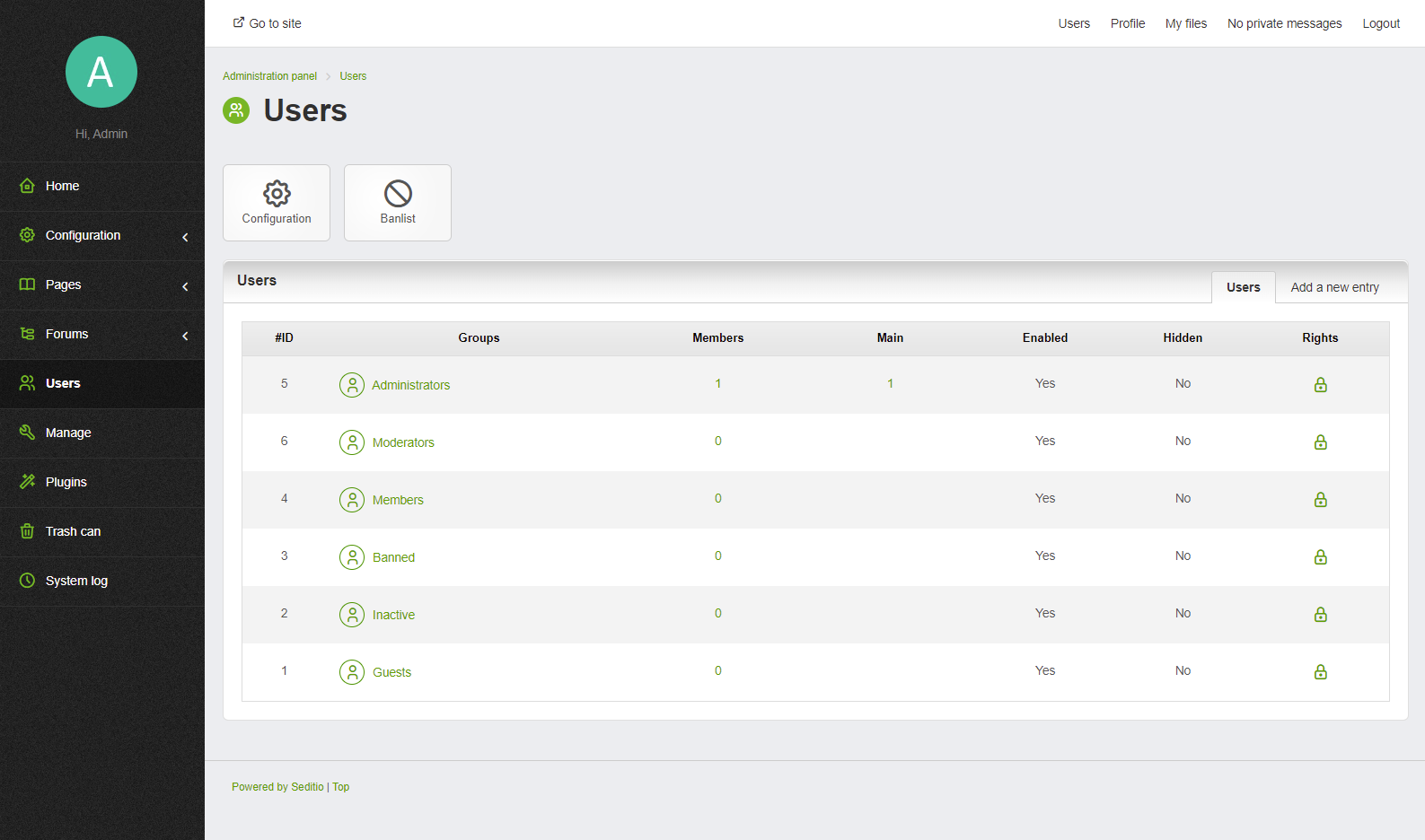Viewport: 1425px width, 840px height.
Task: Switch to the Users tab
Action: [x=1244, y=287]
